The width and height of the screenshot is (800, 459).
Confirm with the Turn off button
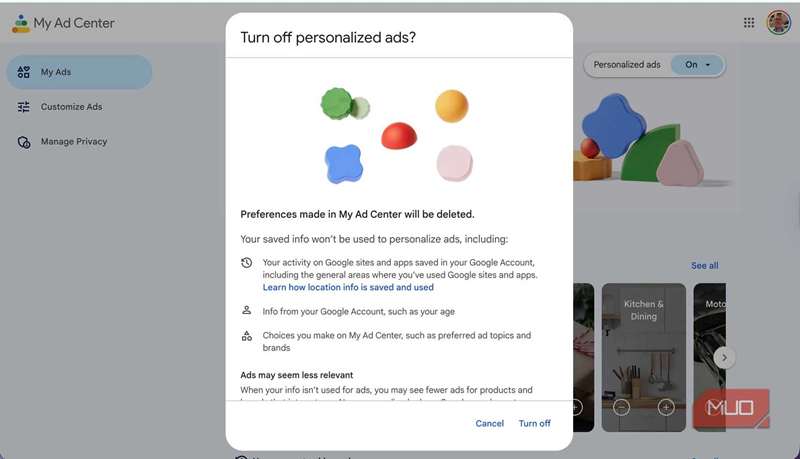[x=534, y=423]
